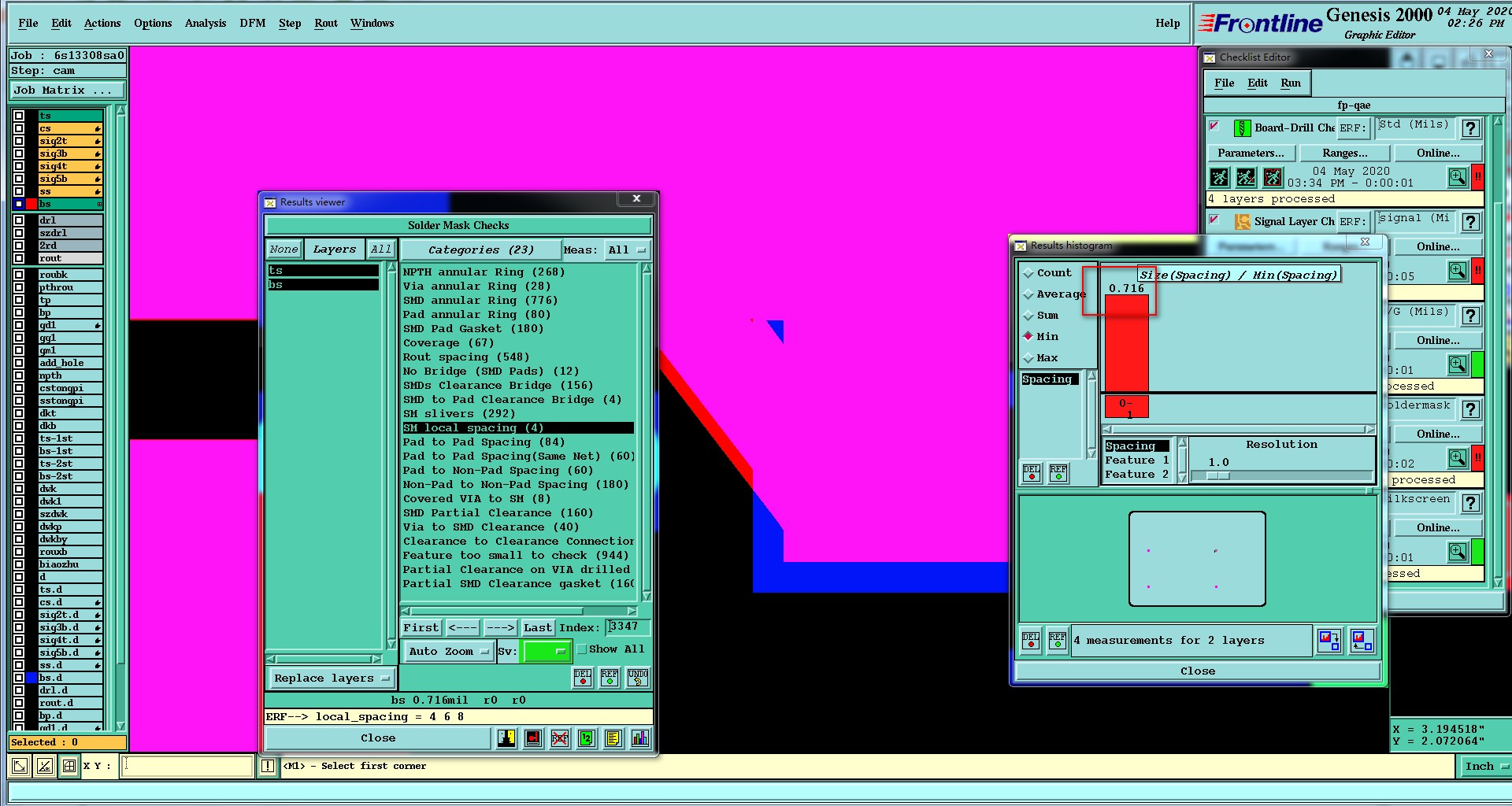Open the Analysis menu
1512x806 pixels.
click(x=206, y=24)
